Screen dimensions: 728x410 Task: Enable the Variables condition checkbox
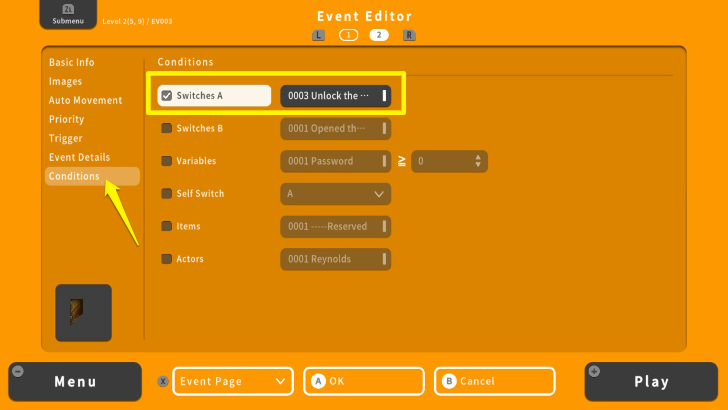[166, 161]
